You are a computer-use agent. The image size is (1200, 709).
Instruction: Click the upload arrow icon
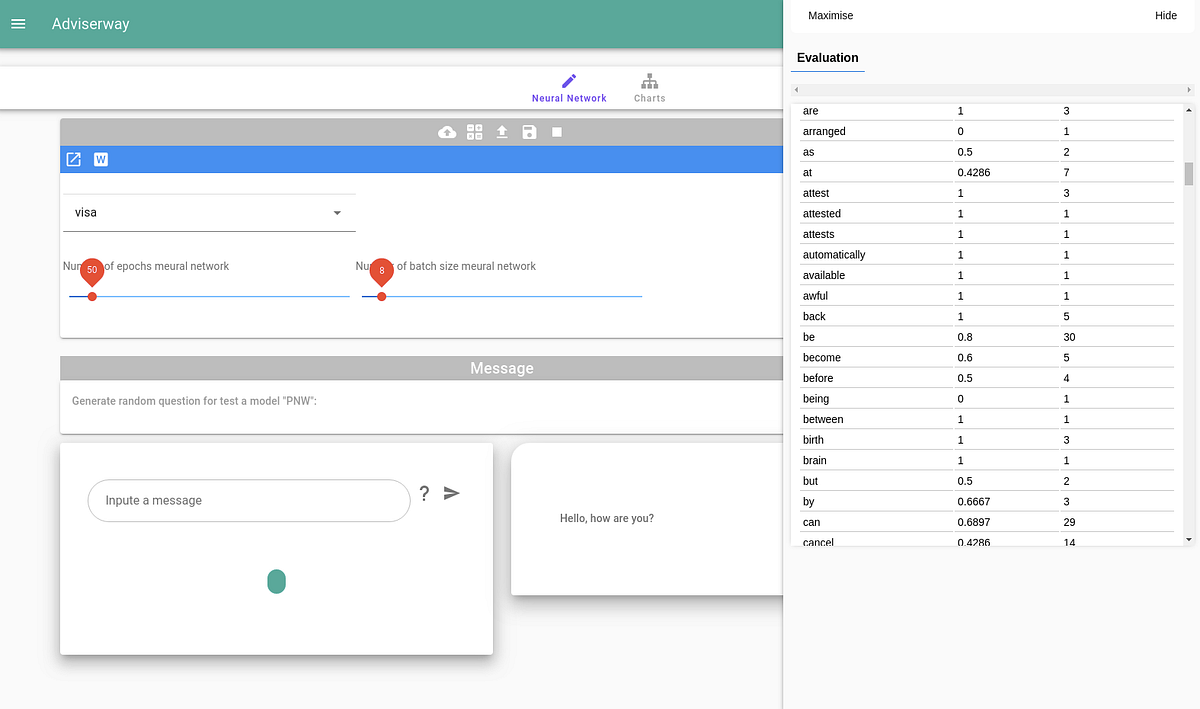pos(501,131)
